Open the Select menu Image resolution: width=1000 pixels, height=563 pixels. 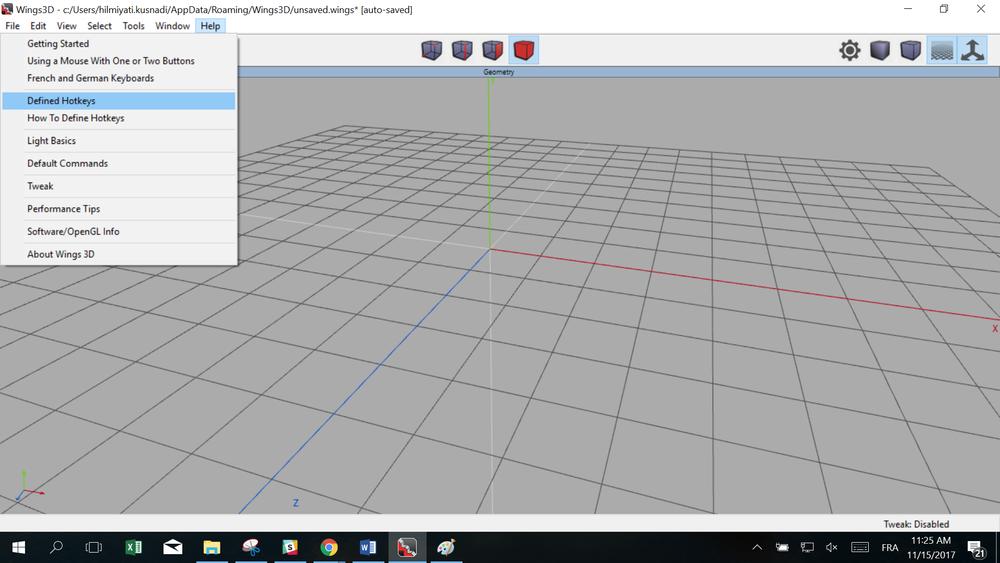coord(99,26)
